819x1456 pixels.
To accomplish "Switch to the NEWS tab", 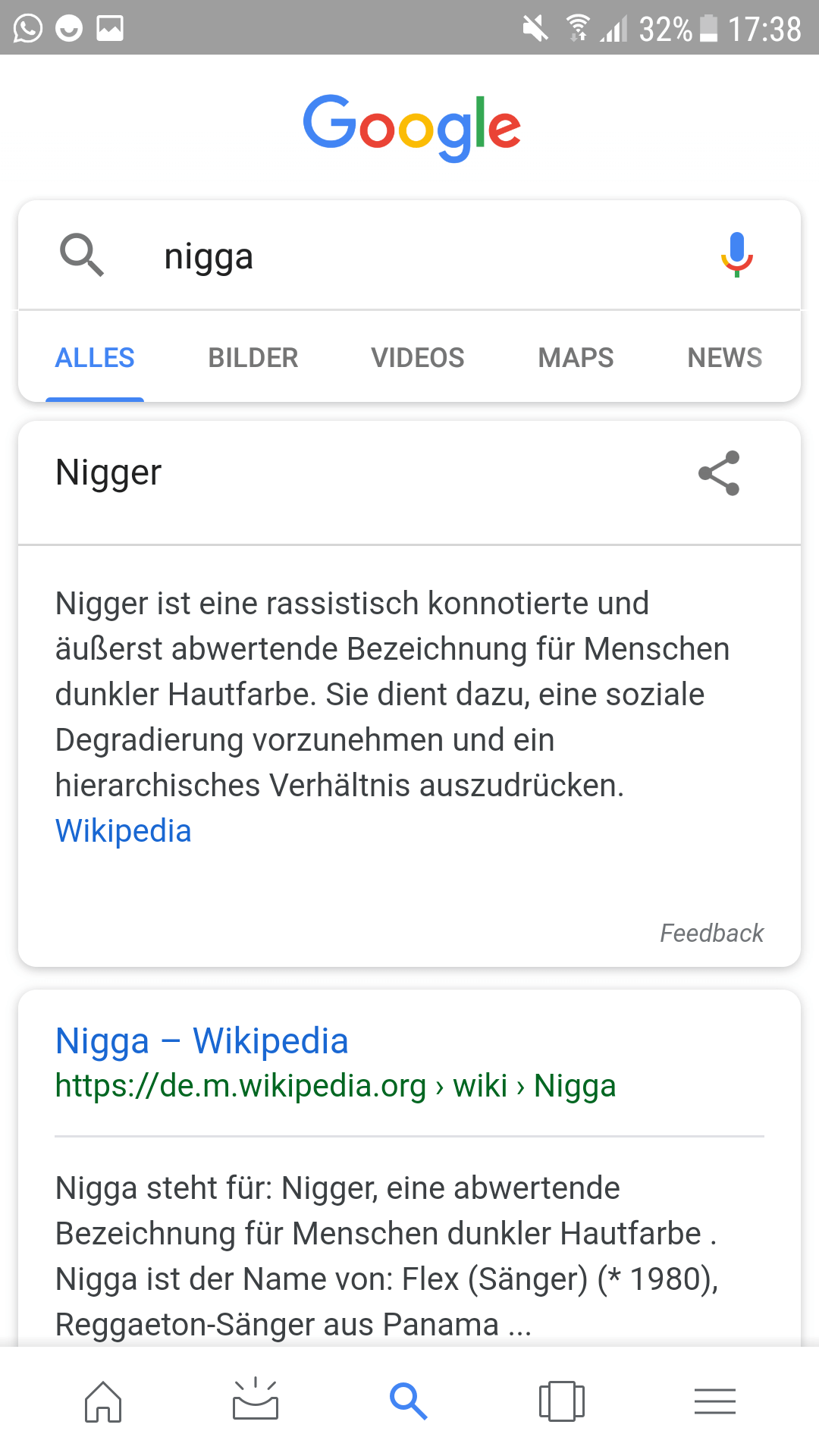I will (725, 357).
